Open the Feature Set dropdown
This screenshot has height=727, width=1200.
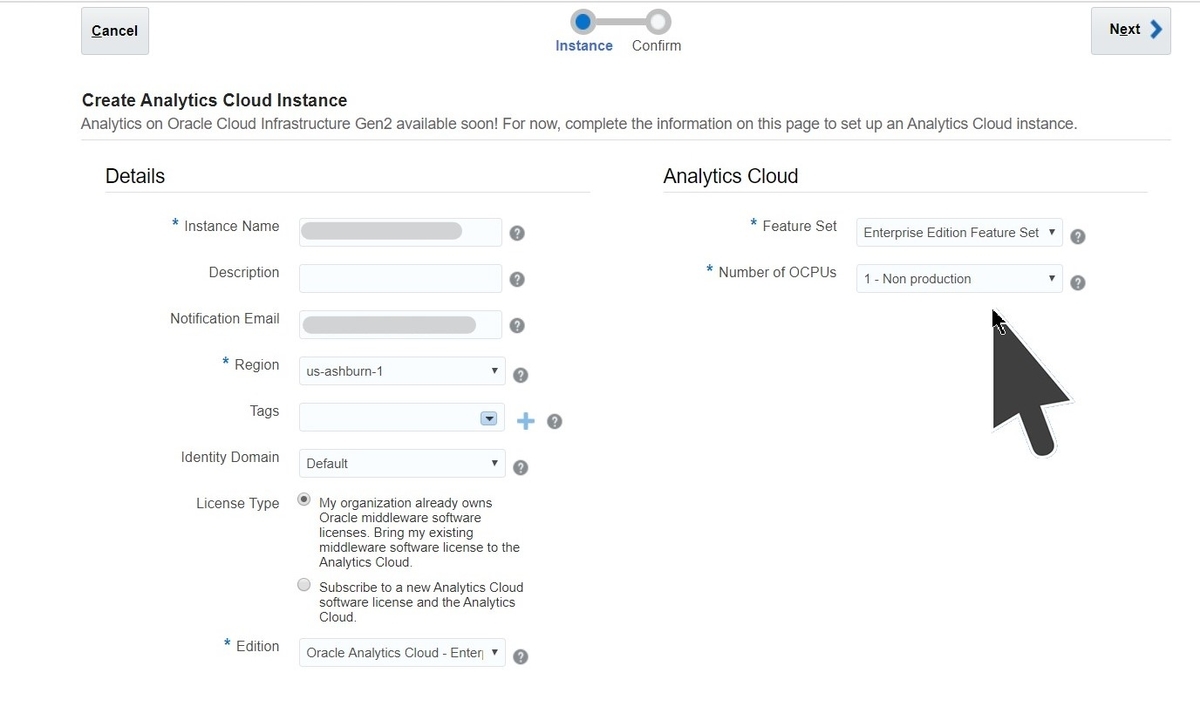click(x=959, y=232)
